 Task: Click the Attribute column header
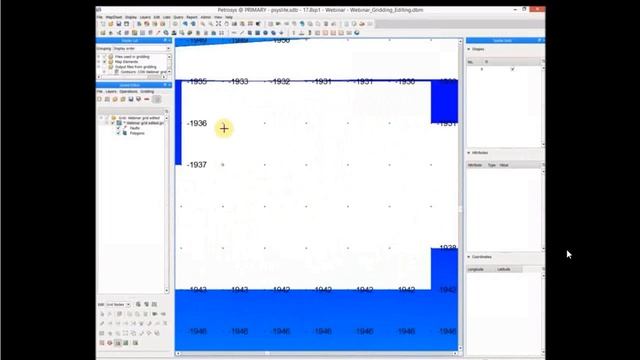[x=475, y=165]
